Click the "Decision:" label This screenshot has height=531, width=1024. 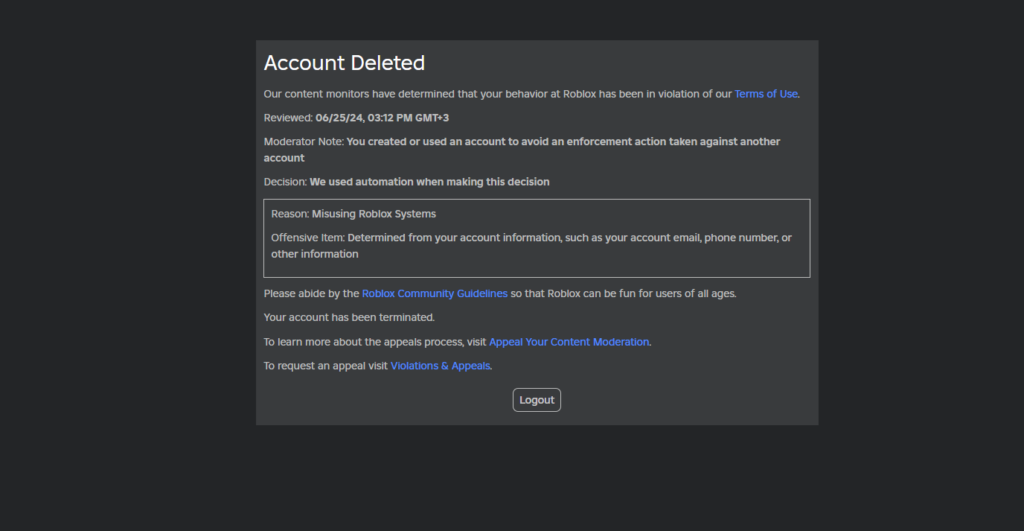click(285, 182)
